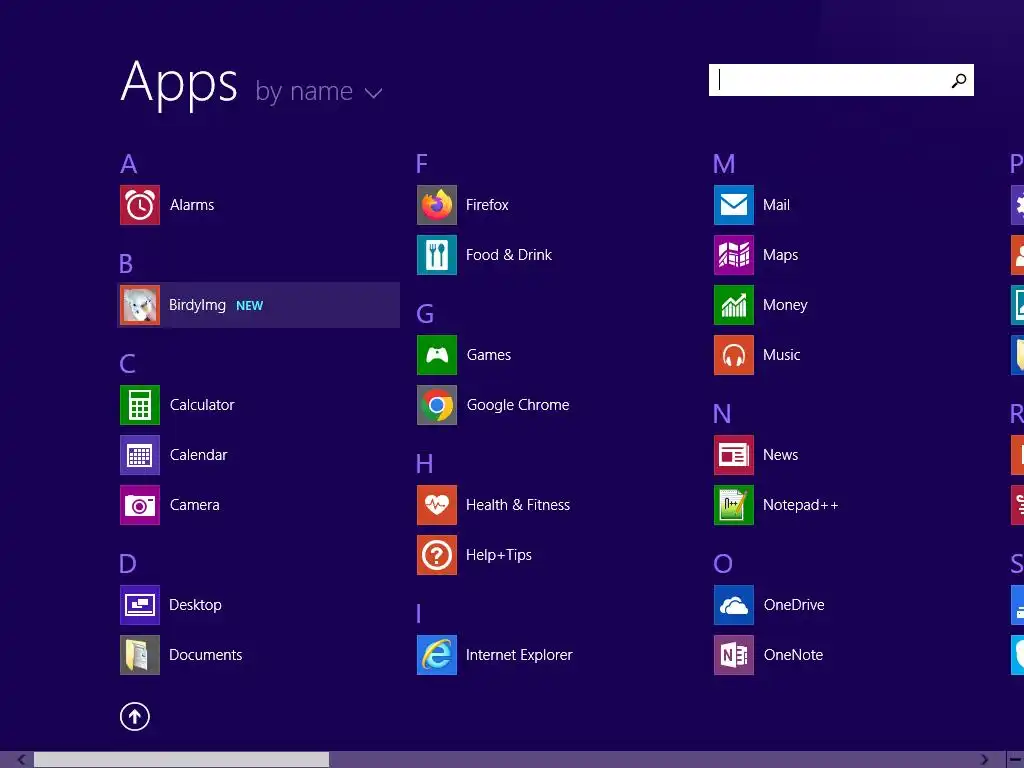Launch Internet Explorer icon
The image size is (1024, 768).
point(437,655)
